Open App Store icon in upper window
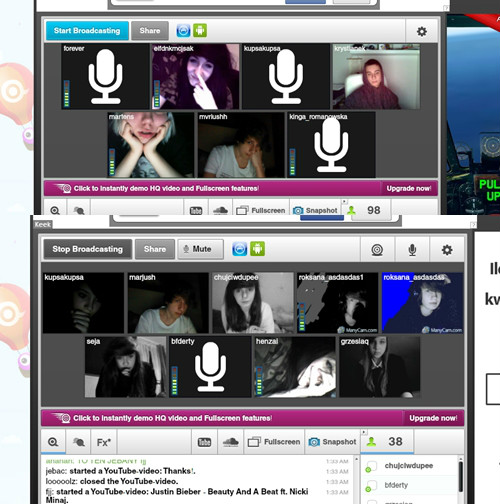This screenshot has height=504, width=500. [183, 31]
